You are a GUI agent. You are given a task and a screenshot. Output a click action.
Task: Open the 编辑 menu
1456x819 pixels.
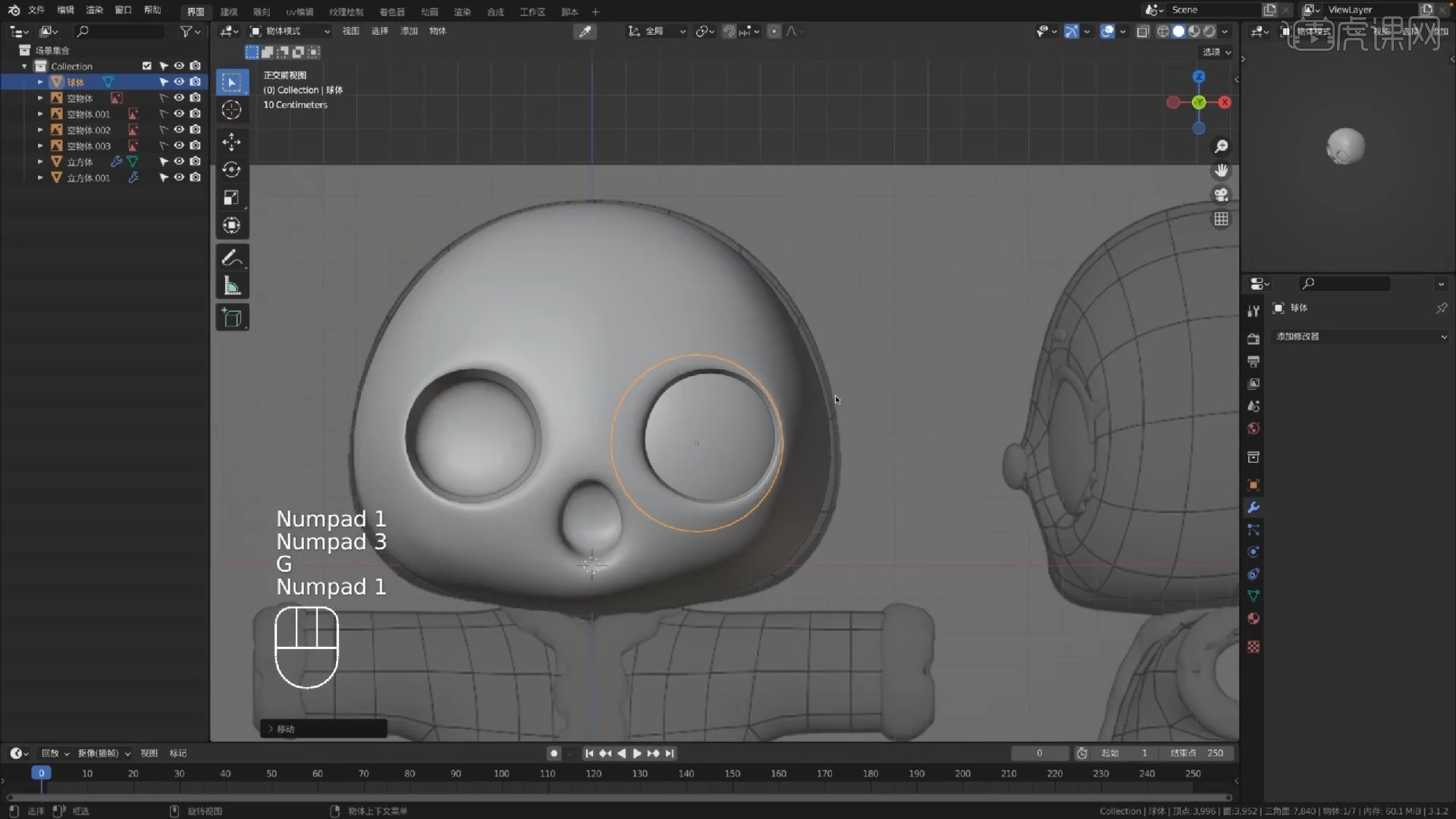[x=66, y=10]
